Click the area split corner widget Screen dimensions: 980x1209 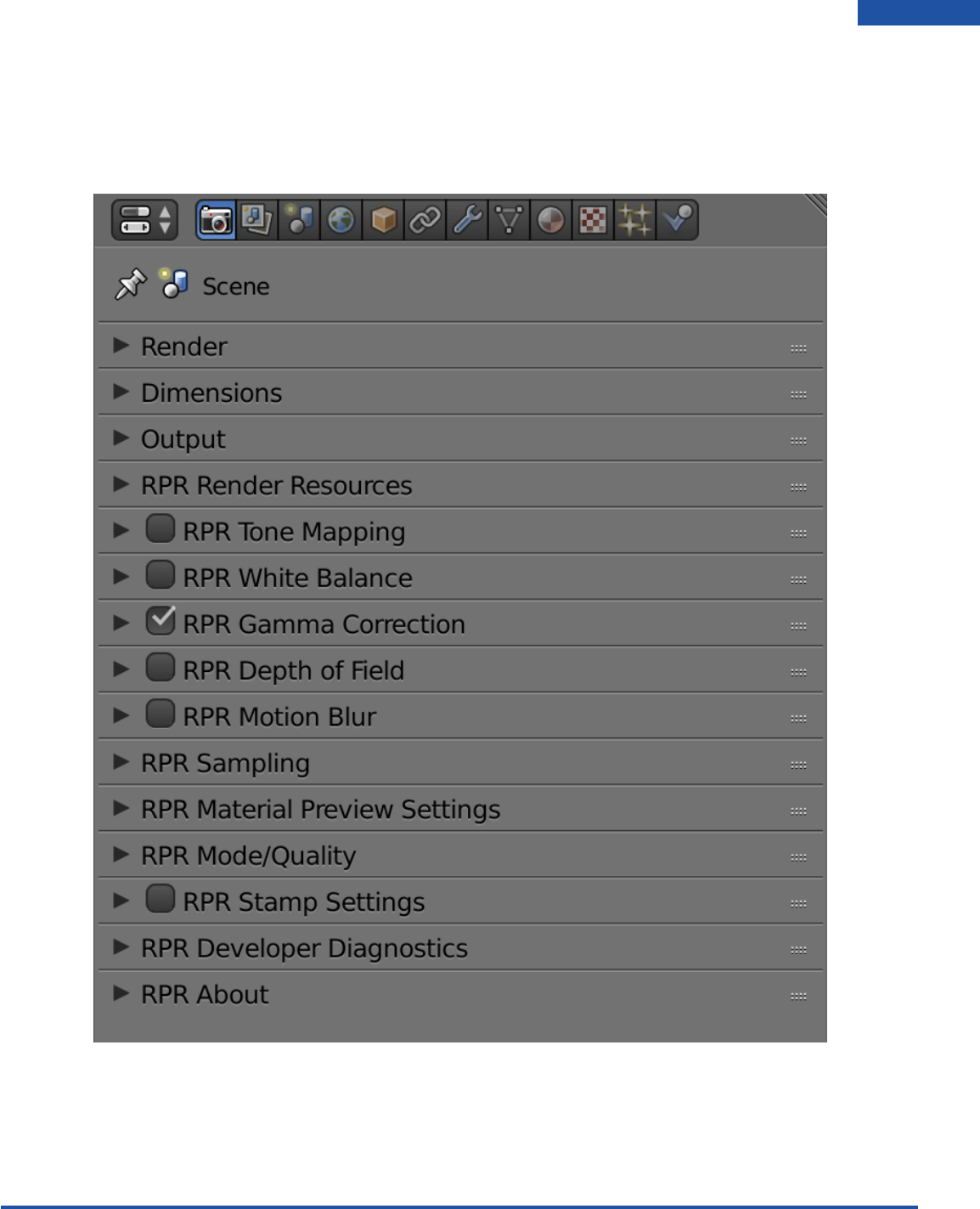(x=815, y=204)
